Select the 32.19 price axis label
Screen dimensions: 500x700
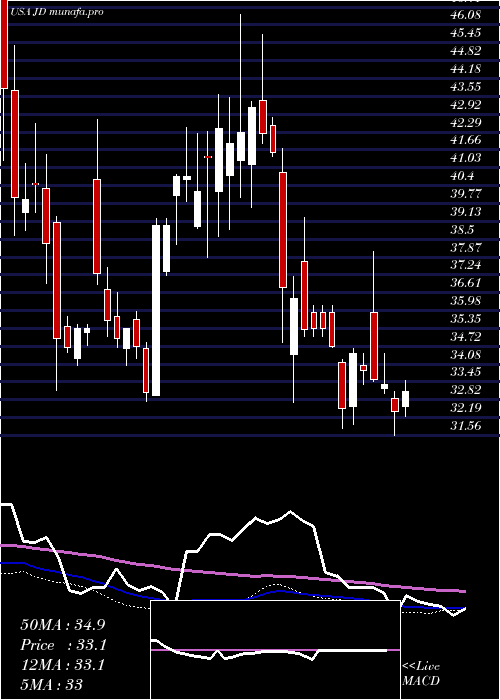pos(466,408)
